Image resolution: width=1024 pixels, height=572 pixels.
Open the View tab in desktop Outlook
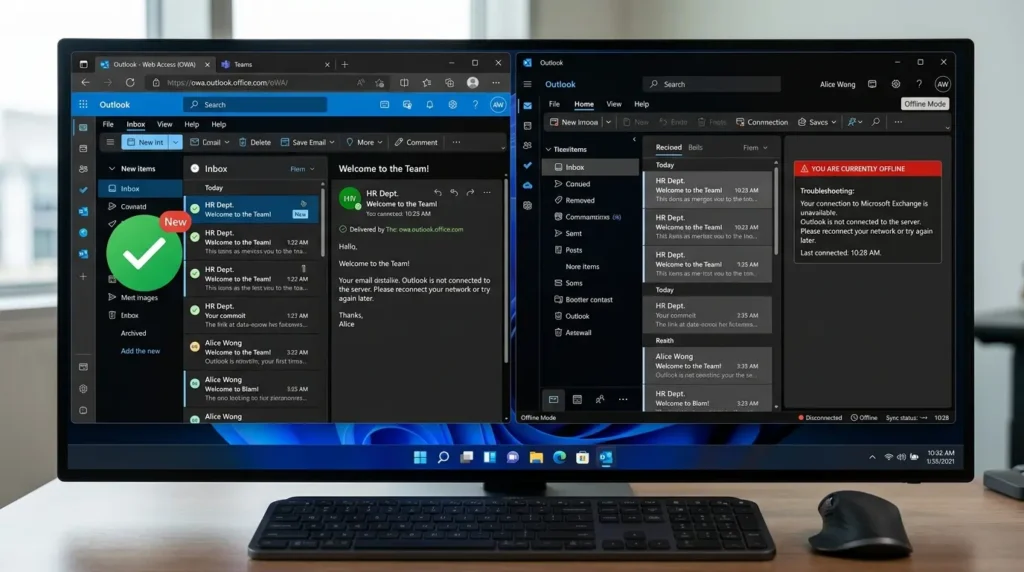(x=614, y=104)
